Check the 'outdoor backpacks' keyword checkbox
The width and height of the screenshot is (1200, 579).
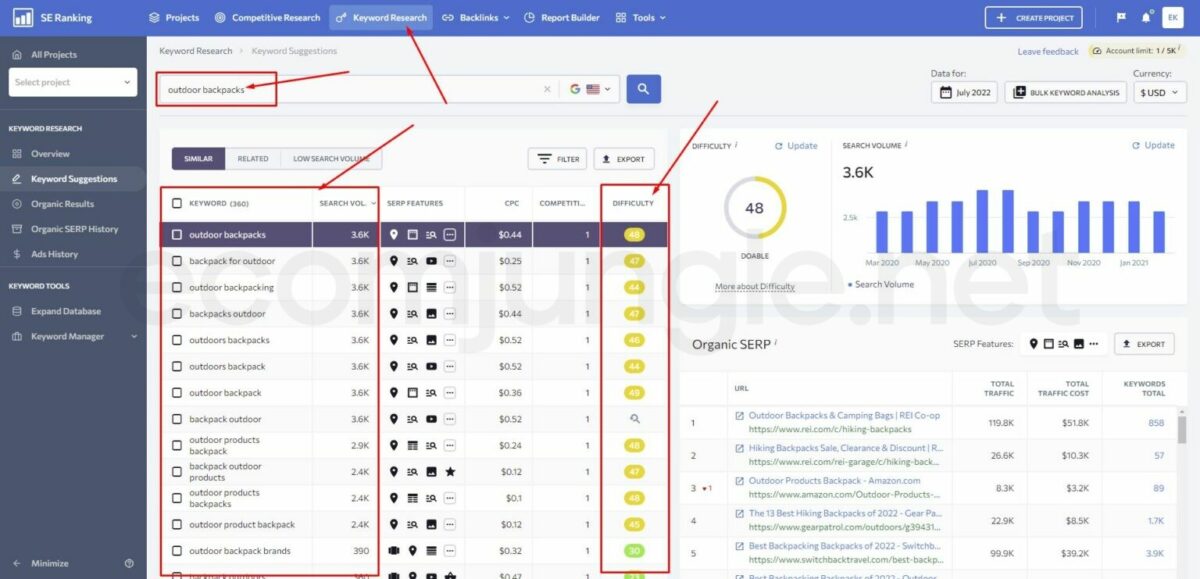177,235
